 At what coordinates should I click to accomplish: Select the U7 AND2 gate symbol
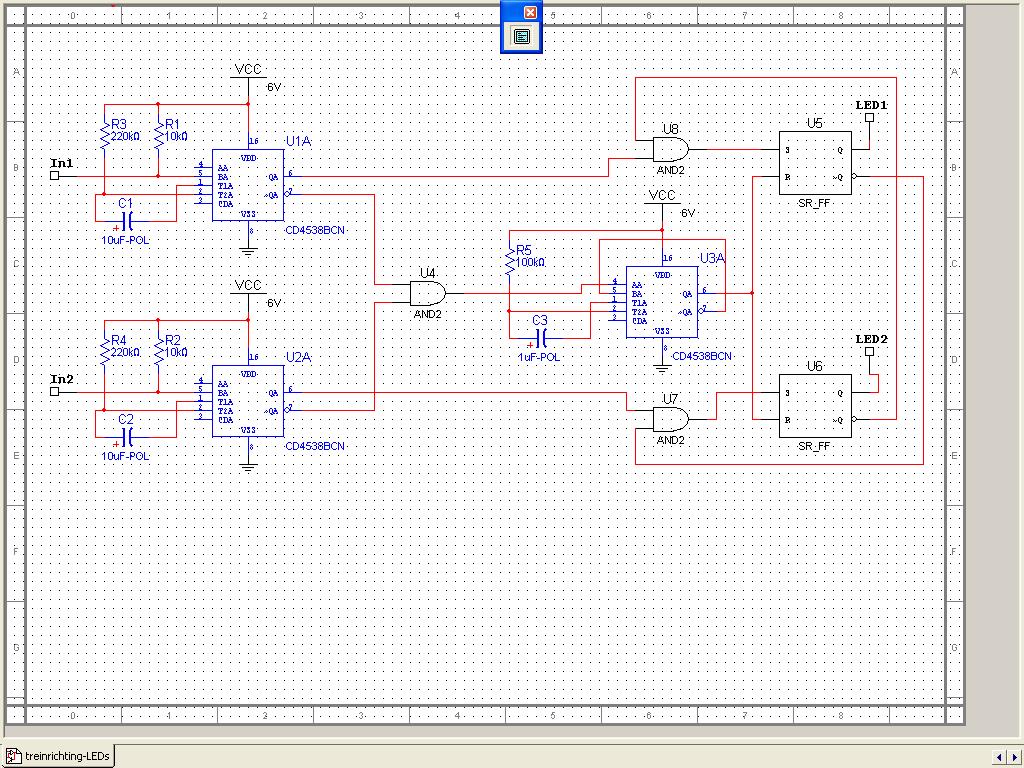point(669,419)
